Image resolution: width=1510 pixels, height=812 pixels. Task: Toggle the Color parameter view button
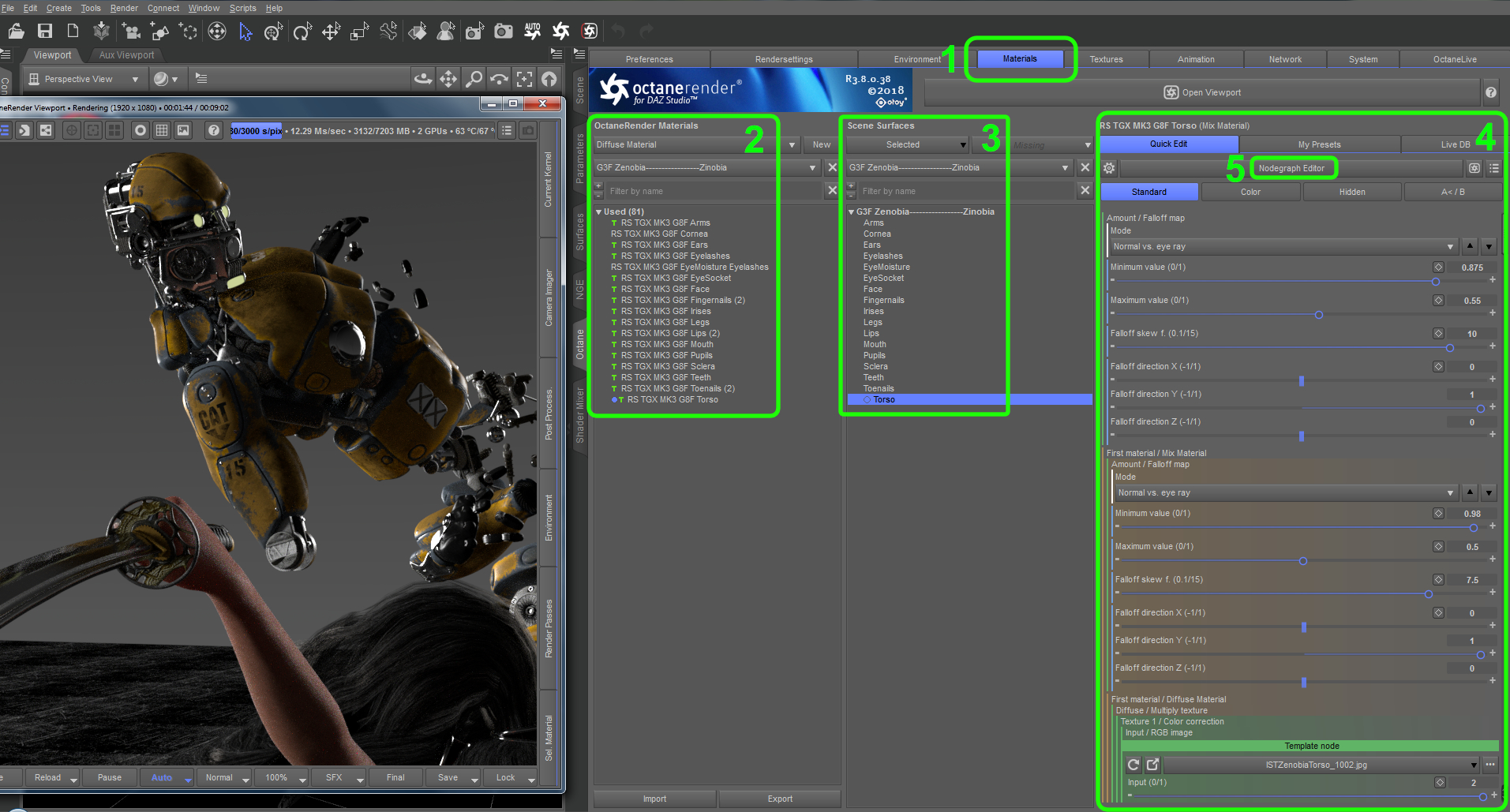[1250, 192]
